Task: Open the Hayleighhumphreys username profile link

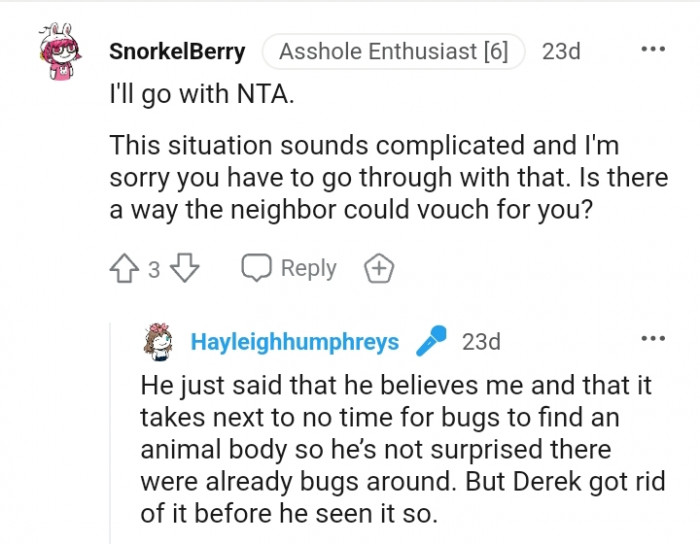Action: [x=294, y=342]
